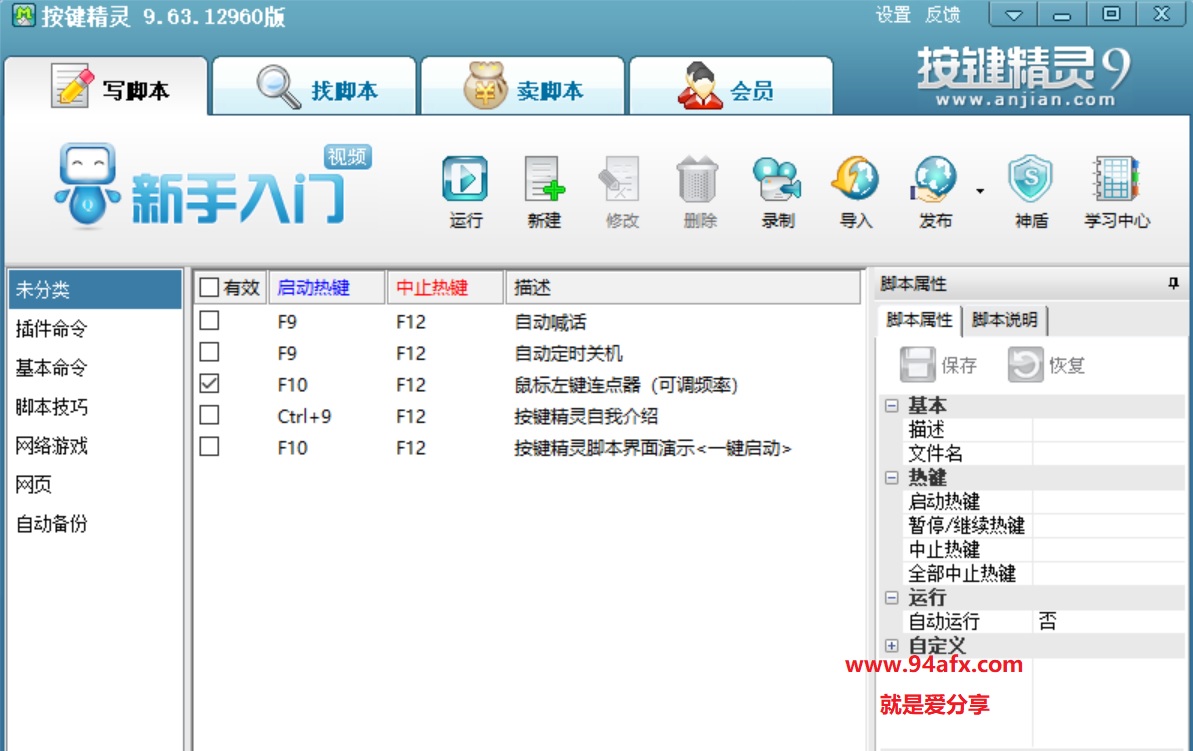Expand the 自定义 property group
This screenshot has width=1193, height=751.
pos(892,646)
